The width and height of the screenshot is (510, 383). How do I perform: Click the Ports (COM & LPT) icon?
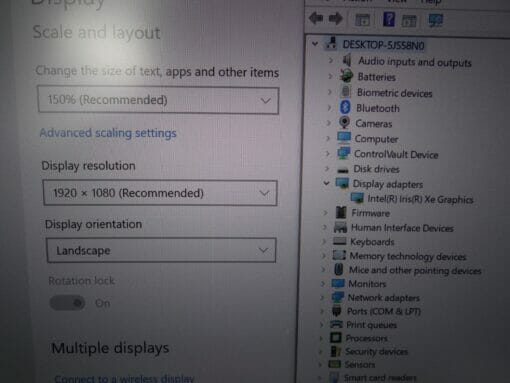pyautogui.click(x=337, y=311)
